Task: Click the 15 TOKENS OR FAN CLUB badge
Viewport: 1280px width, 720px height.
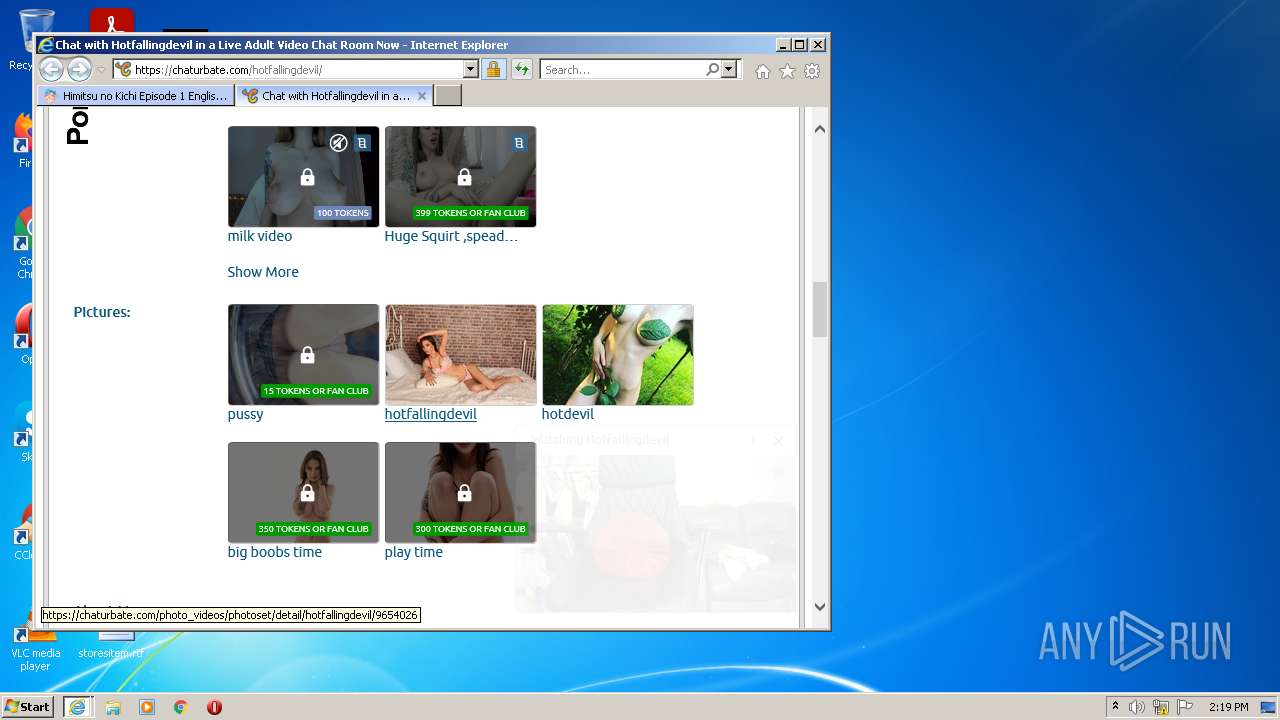Action: pyautogui.click(x=316, y=391)
